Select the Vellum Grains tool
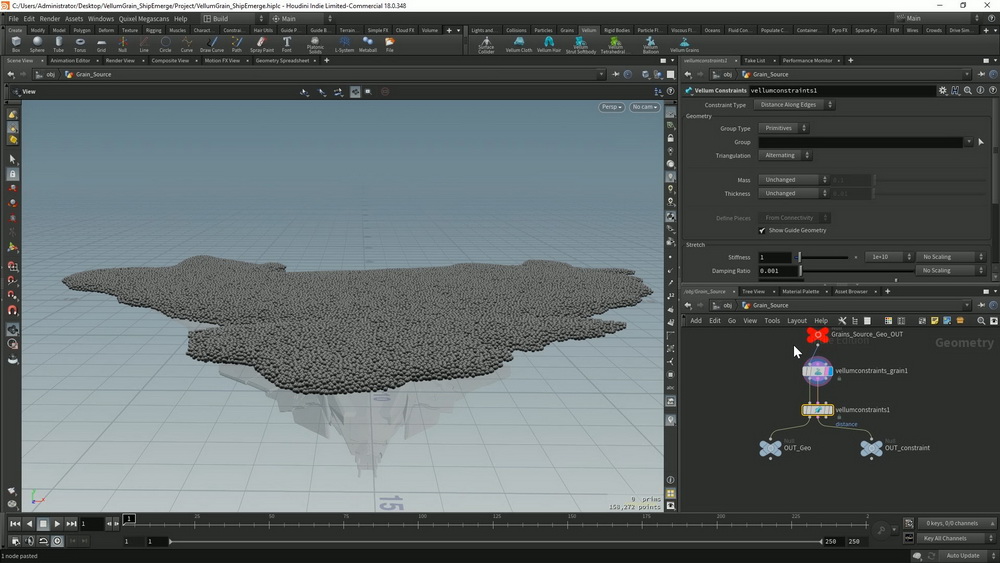1000x563 pixels. click(x=684, y=44)
